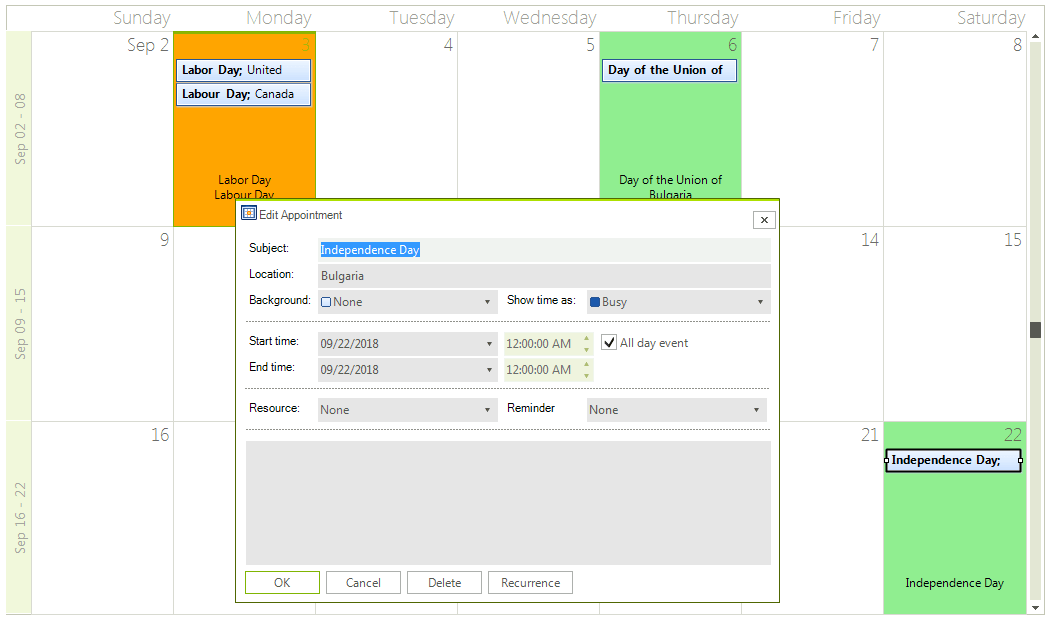Open the Recurrence settings
Viewport: 1050px width, 622px height.
530,582
